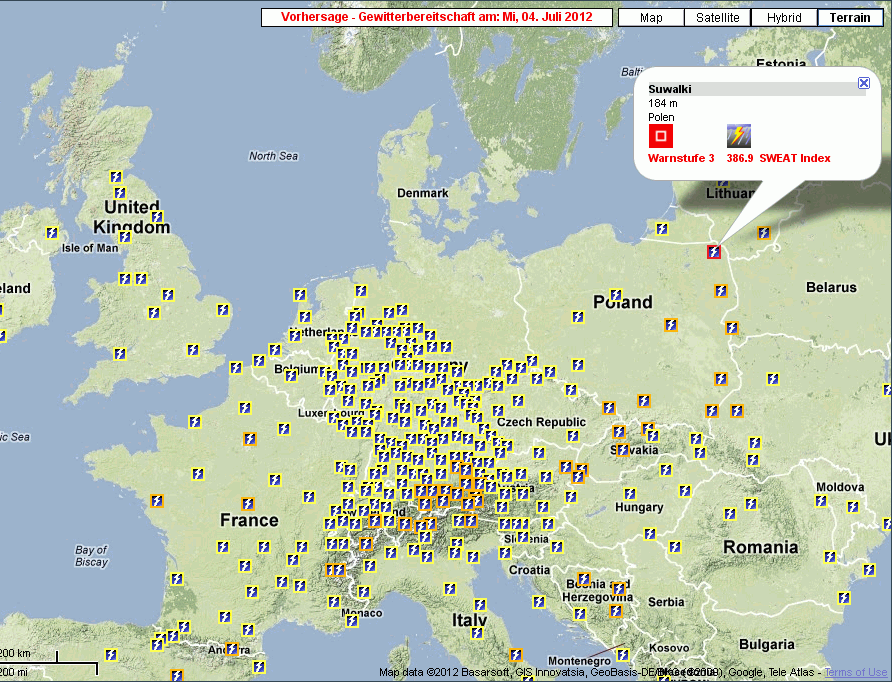Select the orange marker on France's Atlantic coast
Image resolution: width=892 pixels, height=682 pixels.
tap(157, 501)
